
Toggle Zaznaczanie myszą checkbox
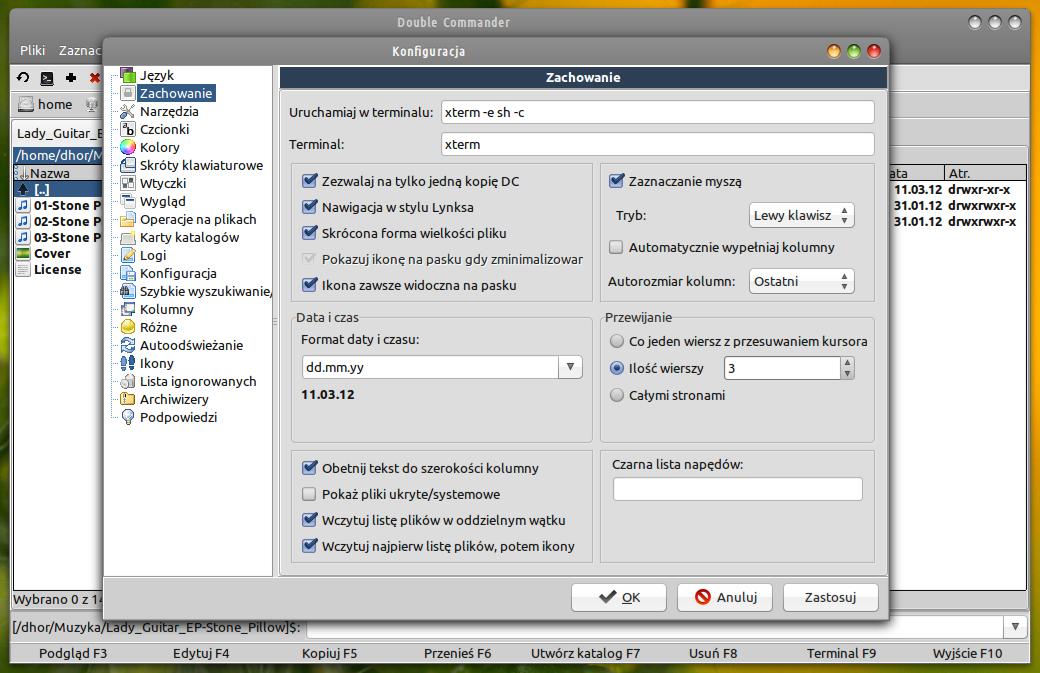coord(617,181)
